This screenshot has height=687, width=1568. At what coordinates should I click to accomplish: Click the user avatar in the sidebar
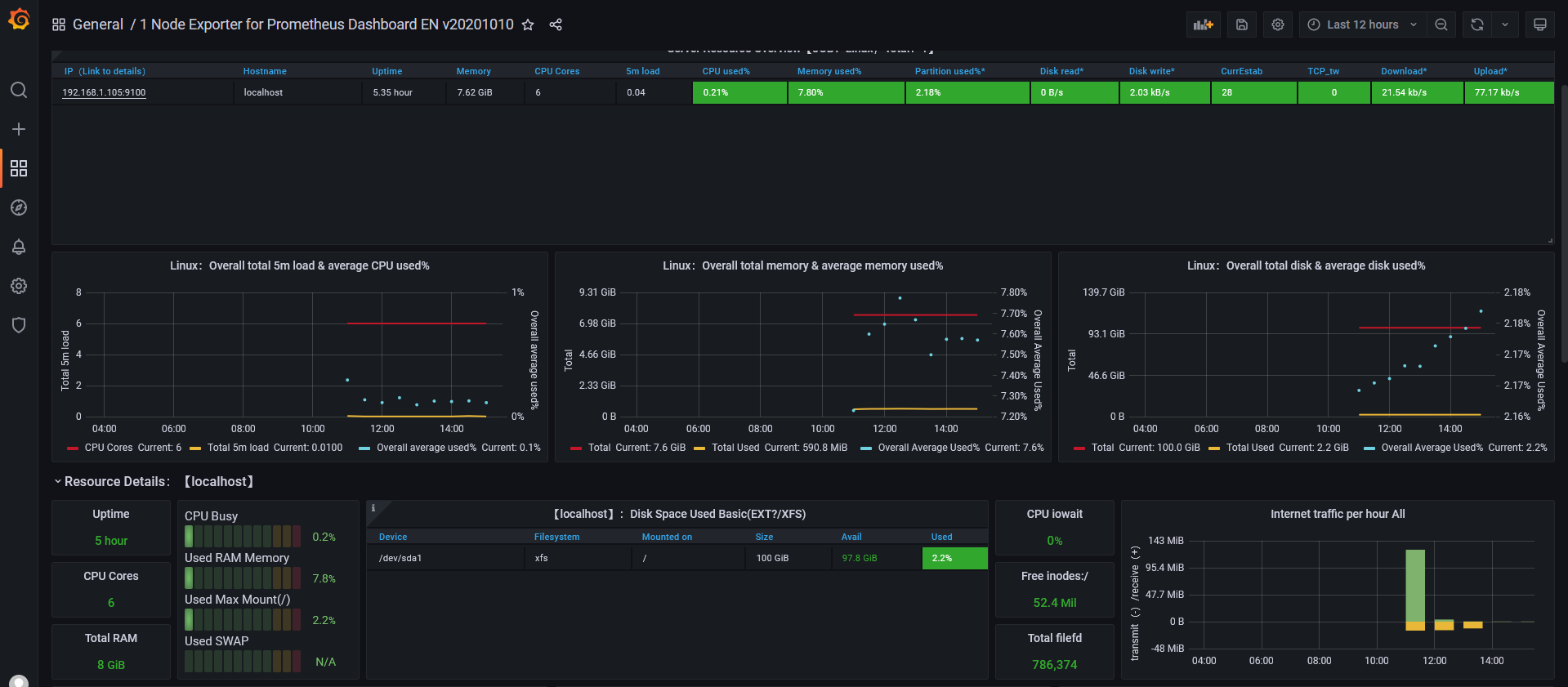tap(19, 681)
